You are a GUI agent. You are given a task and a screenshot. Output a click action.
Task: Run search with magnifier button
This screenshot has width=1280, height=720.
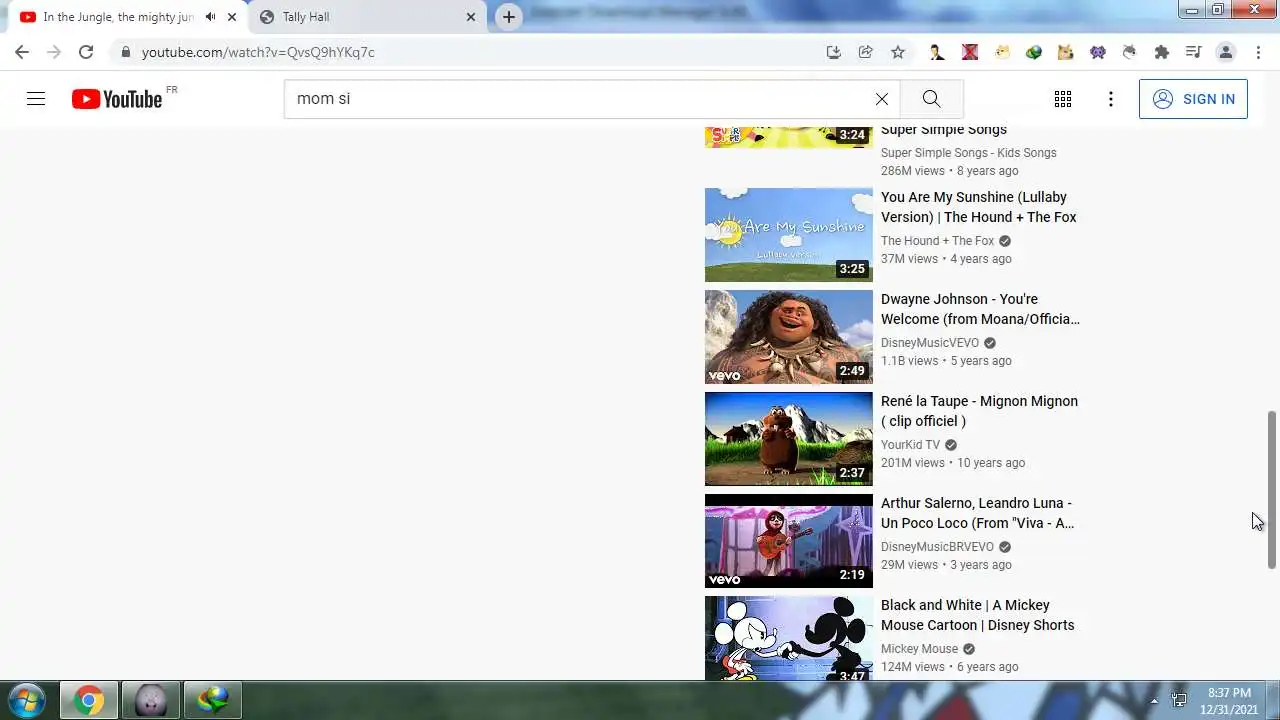[931, 99]
